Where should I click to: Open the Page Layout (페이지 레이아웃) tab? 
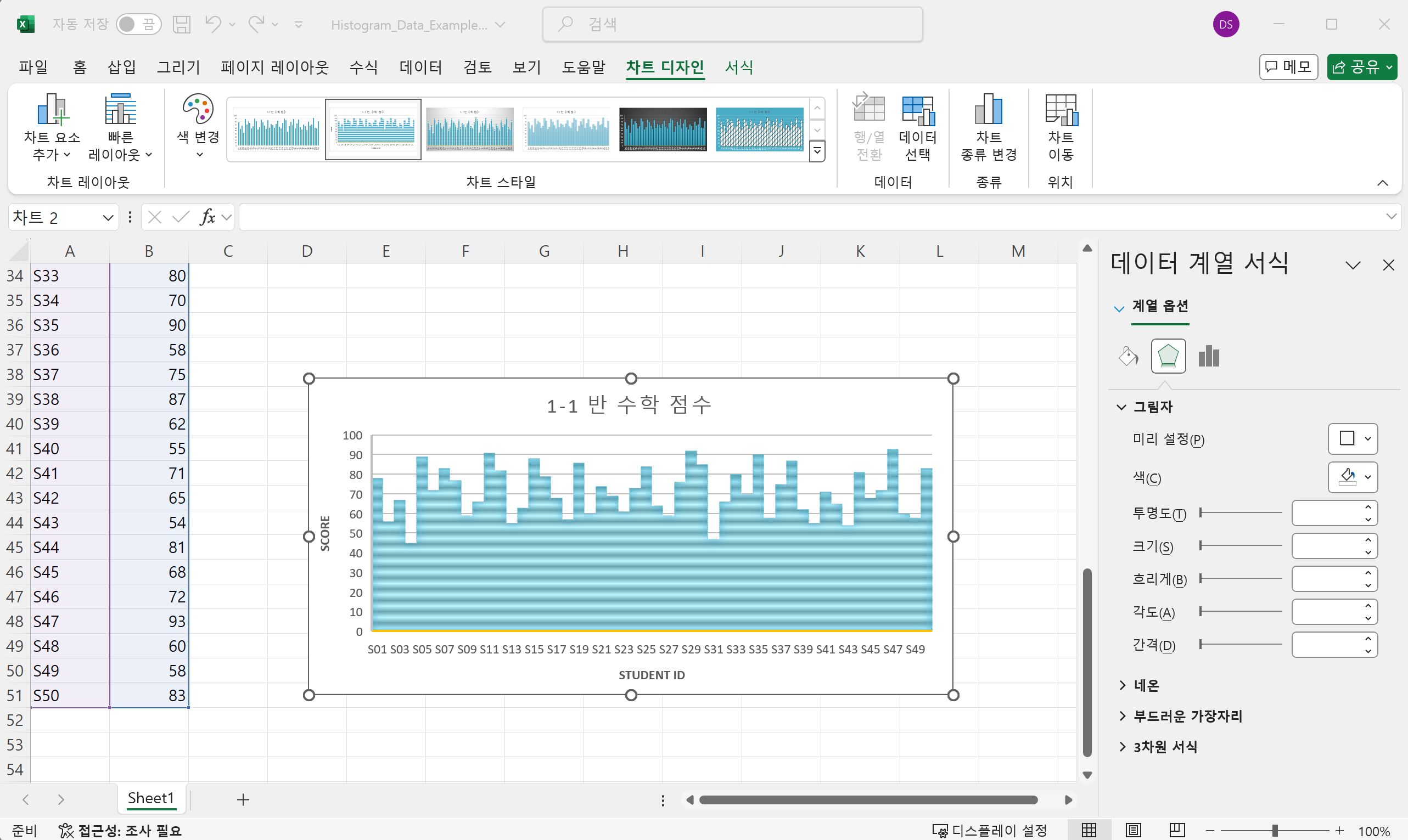tap(274, 67)
